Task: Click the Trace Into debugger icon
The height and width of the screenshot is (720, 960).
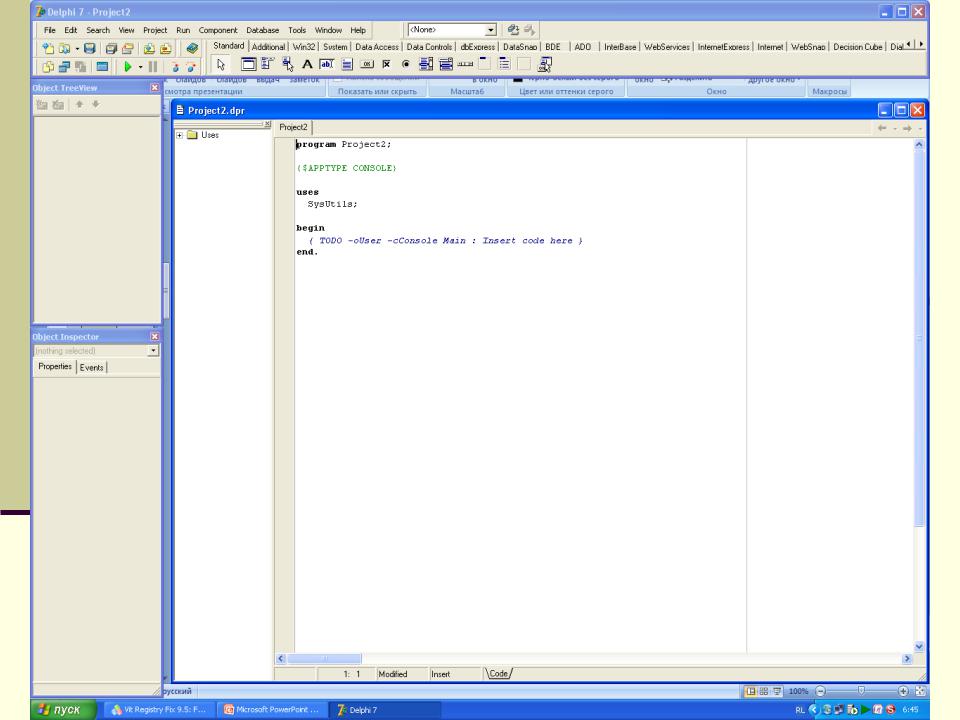Action: (x=175, y=66)
